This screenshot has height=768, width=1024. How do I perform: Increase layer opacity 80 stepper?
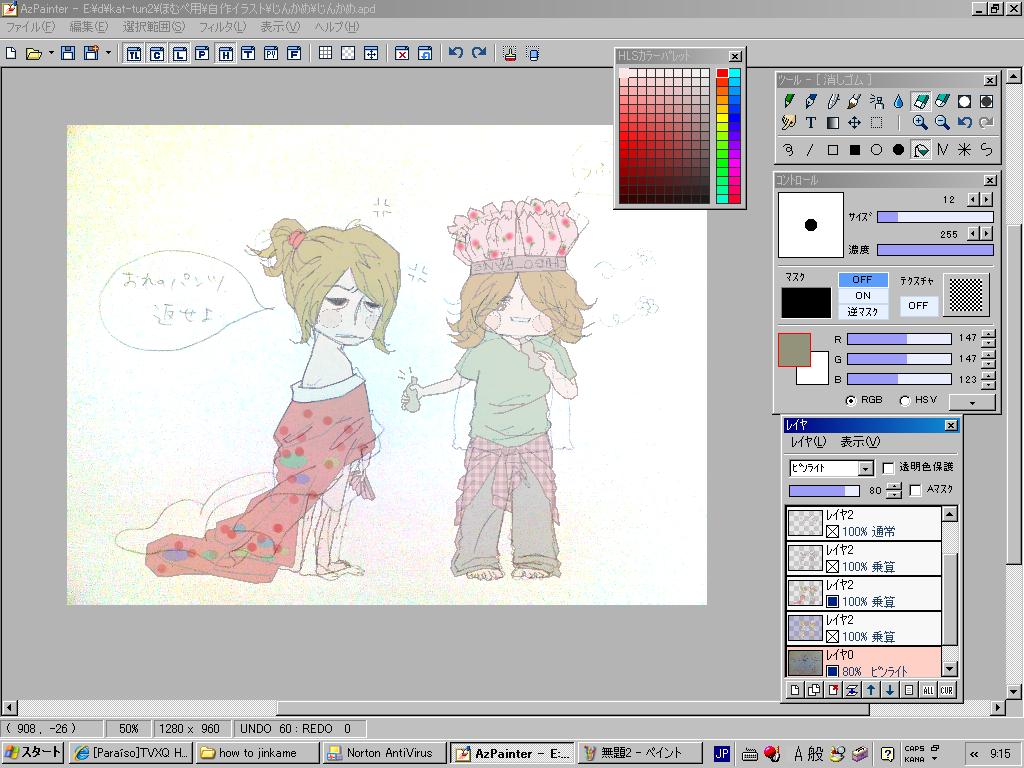tap(894, 486)
